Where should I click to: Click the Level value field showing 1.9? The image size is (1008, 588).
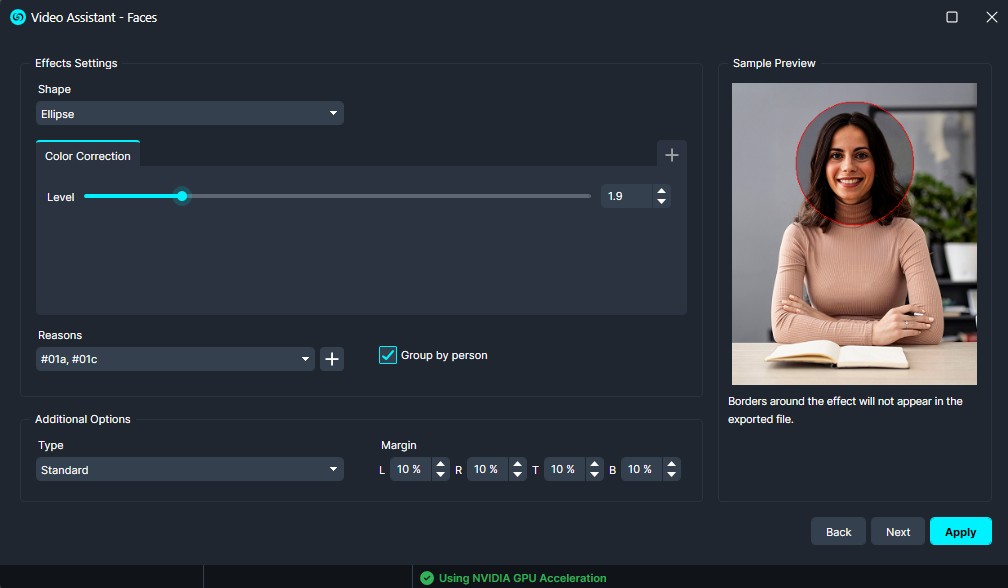point(627,196)
